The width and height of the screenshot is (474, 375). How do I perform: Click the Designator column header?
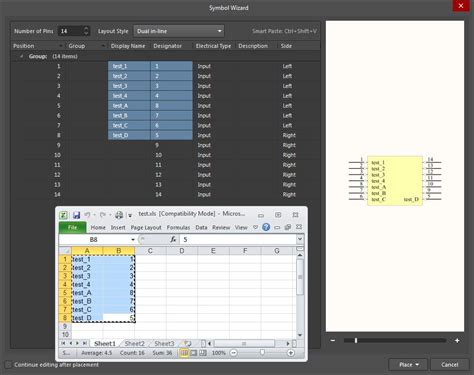[x=168, y=46]
